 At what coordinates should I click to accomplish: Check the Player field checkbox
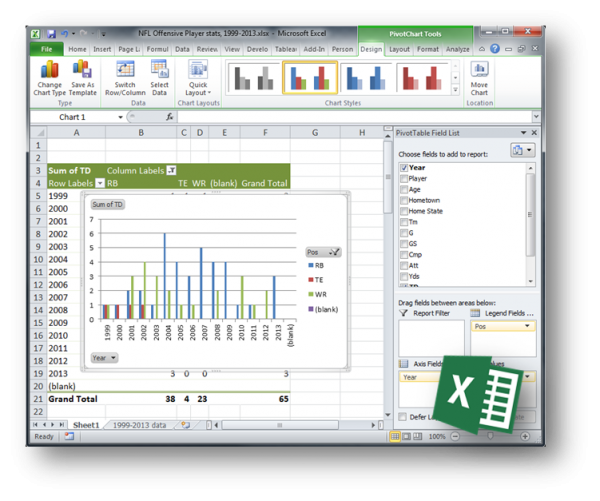coord(404,179)
